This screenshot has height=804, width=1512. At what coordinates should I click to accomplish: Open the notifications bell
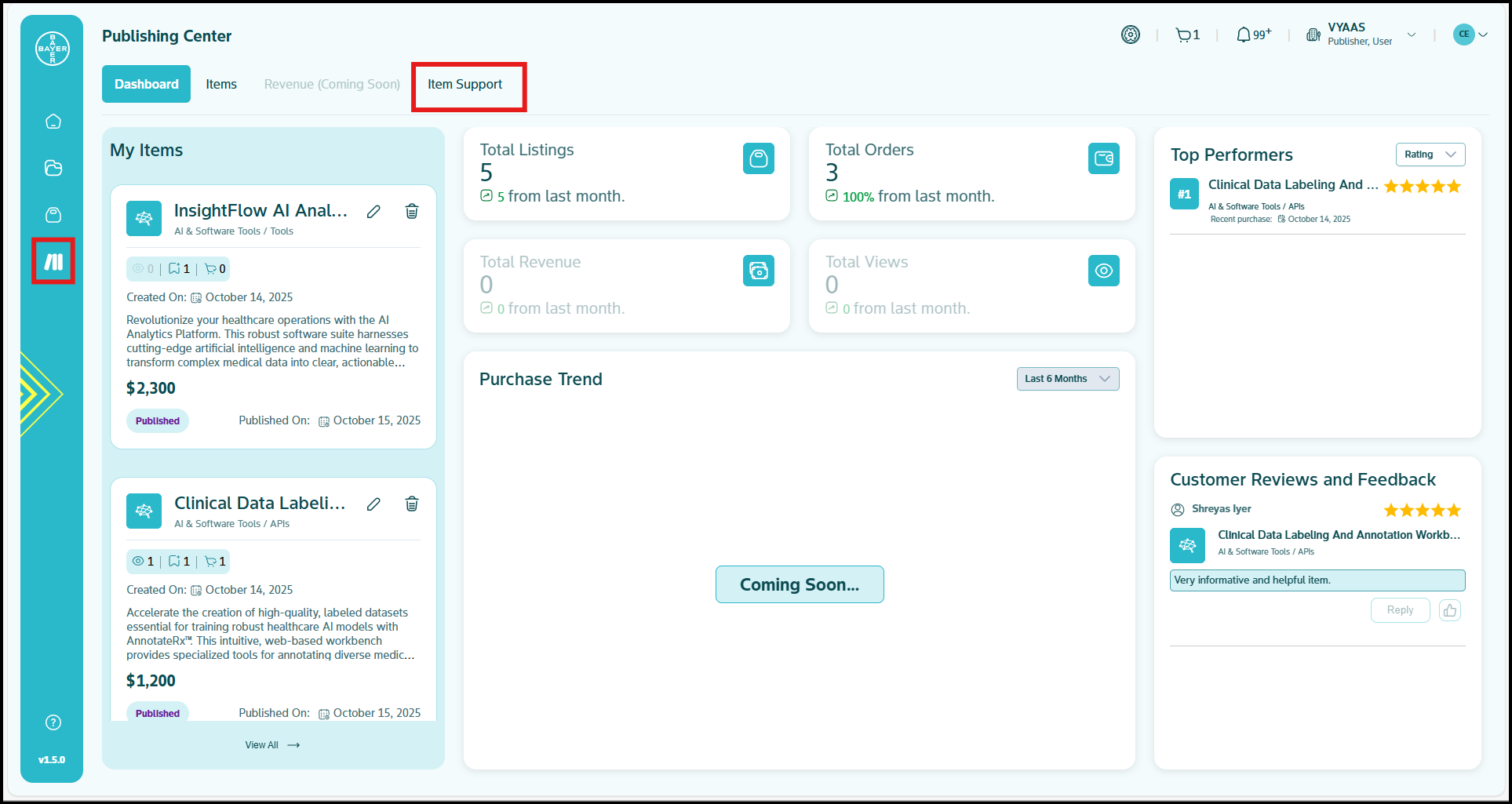pos(1252,35)
